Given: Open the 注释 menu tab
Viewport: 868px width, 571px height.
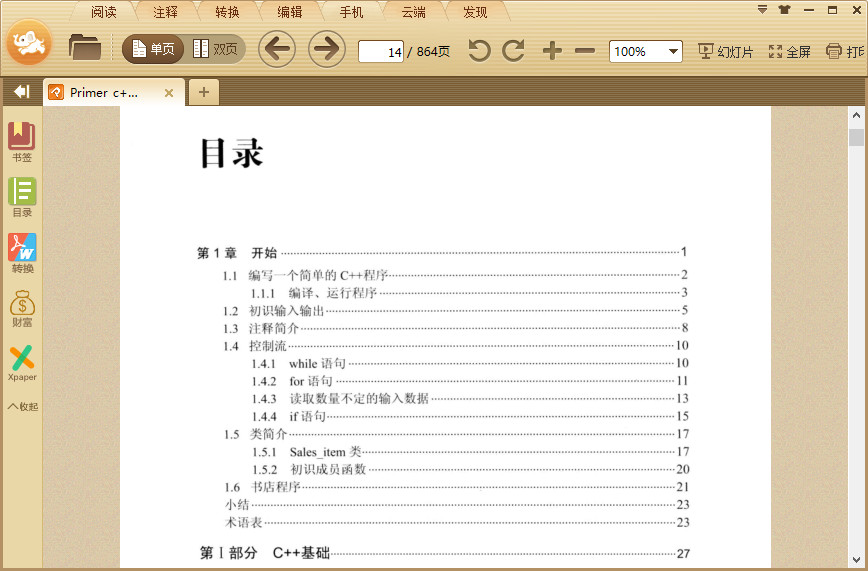Looking at the screenshot, I should [166, 12].
